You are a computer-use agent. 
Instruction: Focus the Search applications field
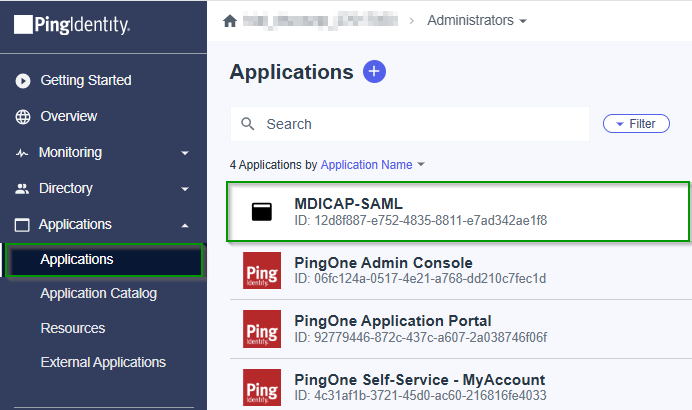click(410, 124)
